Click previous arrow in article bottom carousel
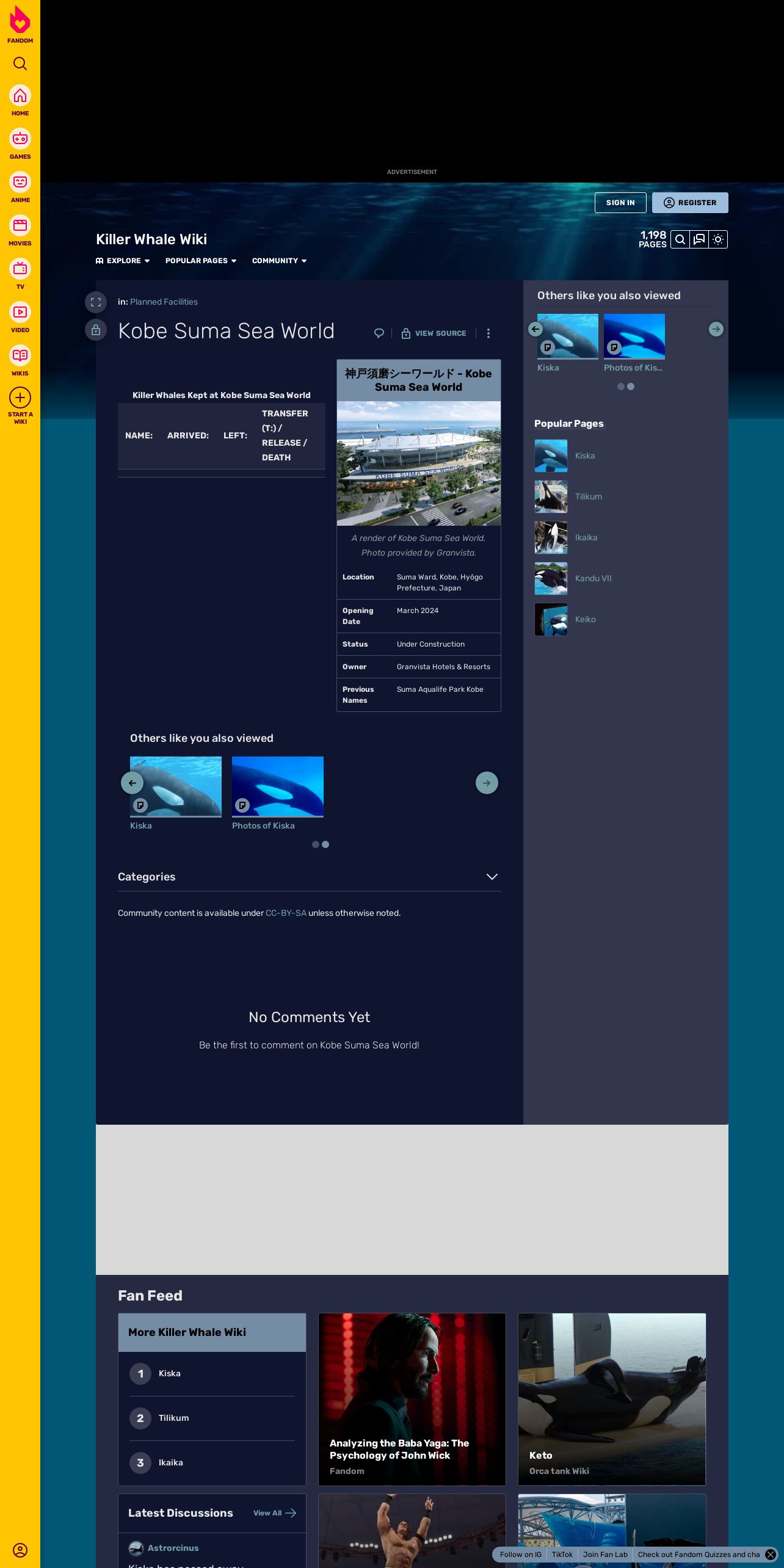 coord(132,783)
